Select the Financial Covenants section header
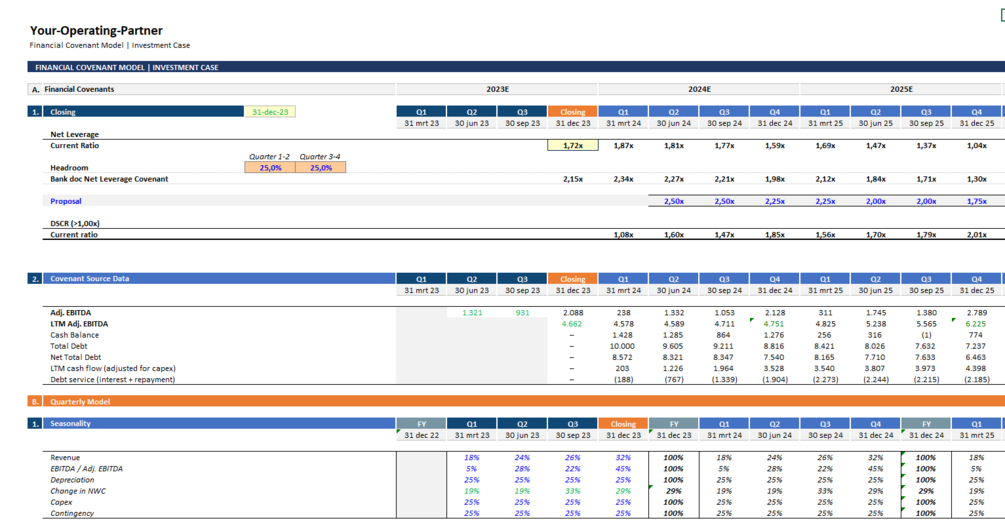This screenshot has width=1005, height=529. 79,89
